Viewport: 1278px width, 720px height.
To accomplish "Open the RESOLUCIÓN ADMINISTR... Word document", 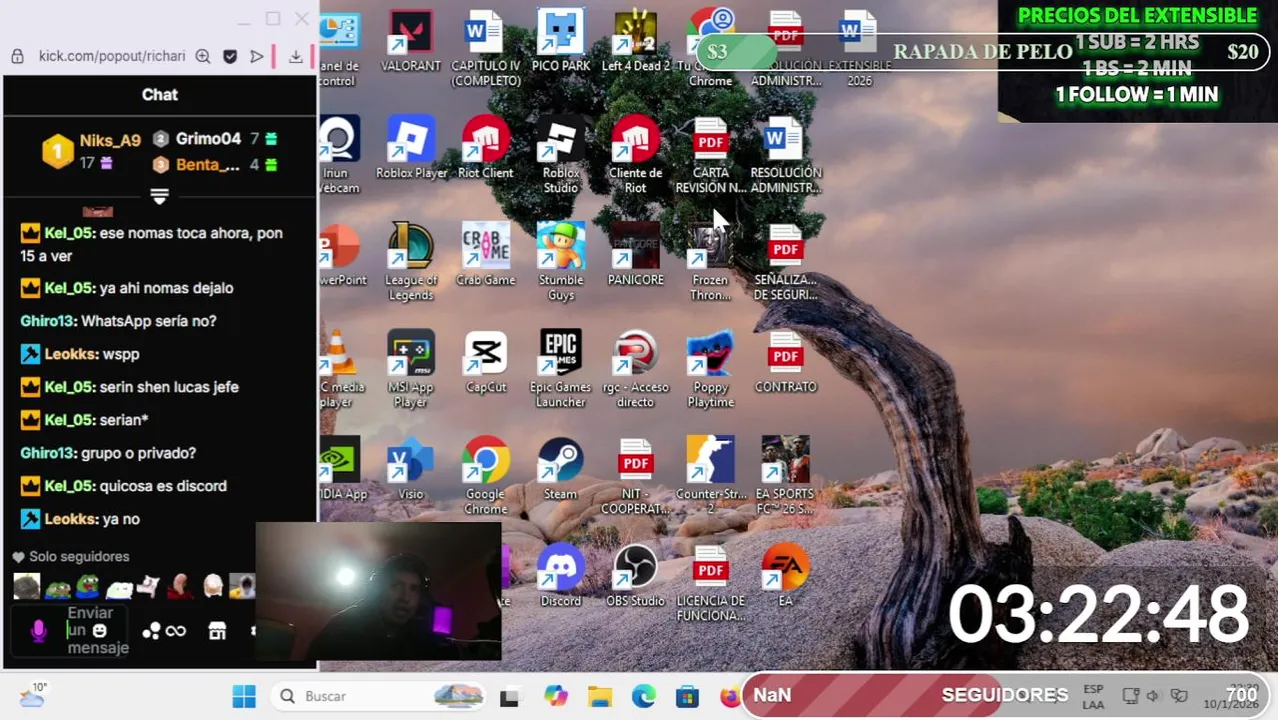I will coord(786,156).
